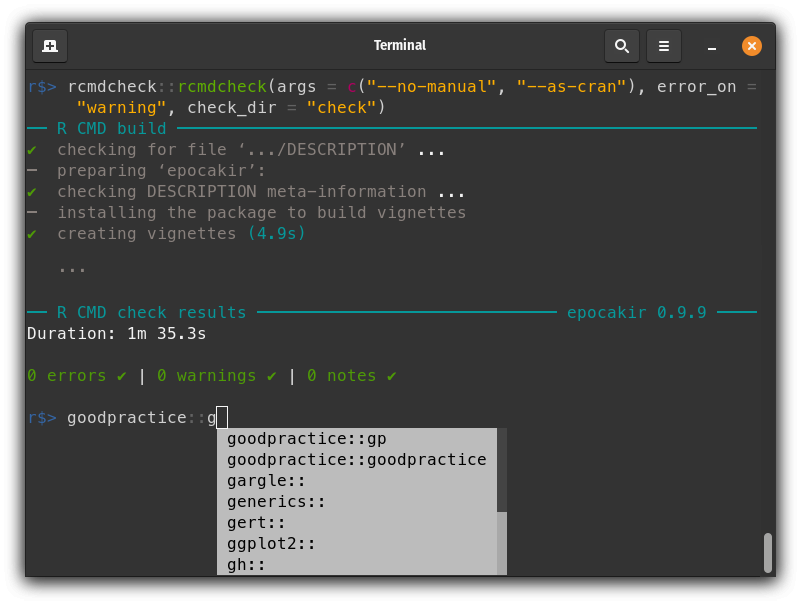Open the hamburger menu

pyautogui.click(x=663, y=46)
